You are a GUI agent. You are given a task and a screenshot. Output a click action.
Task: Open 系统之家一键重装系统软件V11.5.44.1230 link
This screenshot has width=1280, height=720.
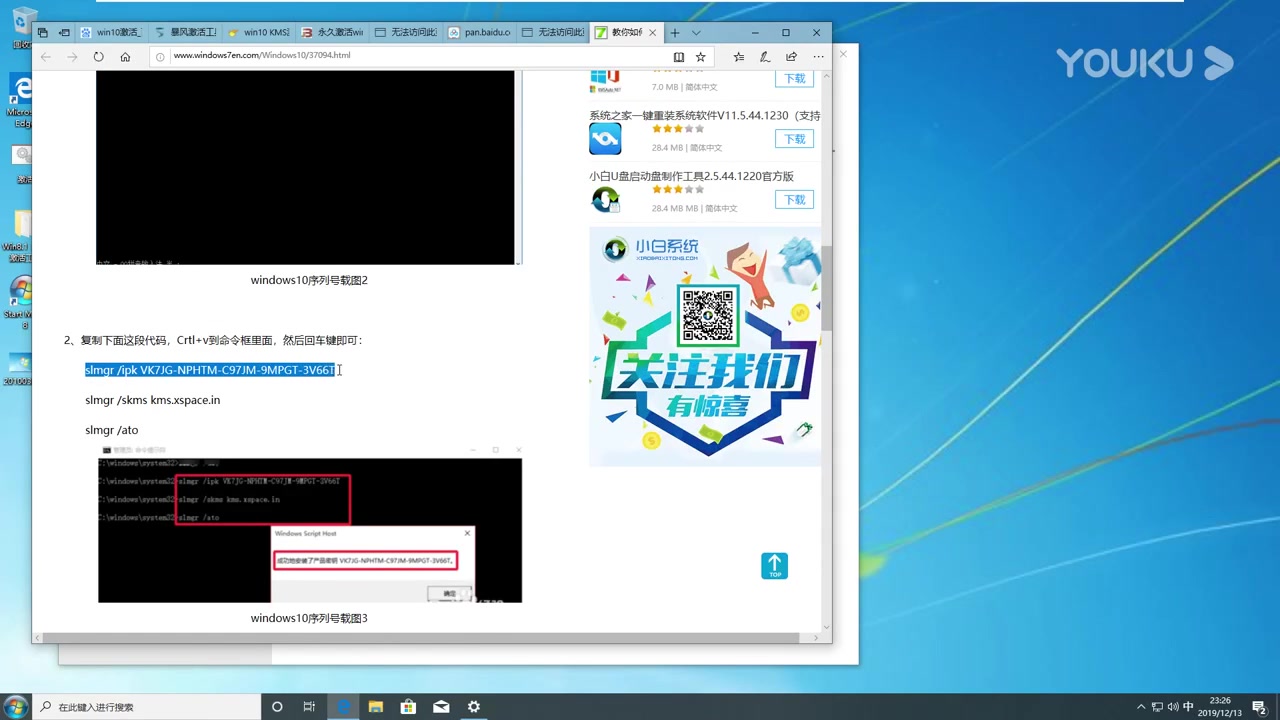[x=704, y=116]
